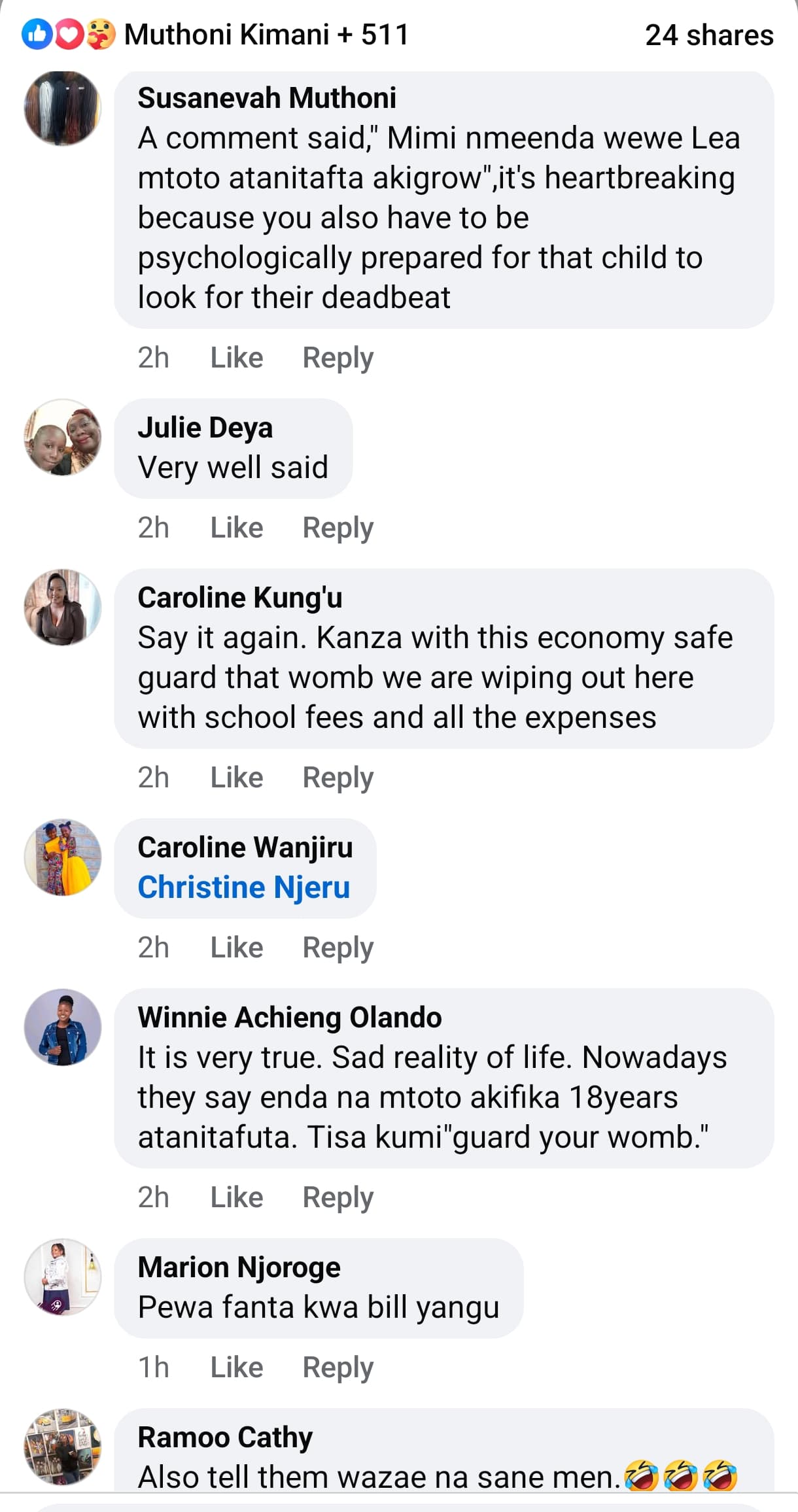The height and width of the screenshot is (1512, 798).
Task: Tap Marion Njoroge's profile photo
Action: click(63, 1277)
